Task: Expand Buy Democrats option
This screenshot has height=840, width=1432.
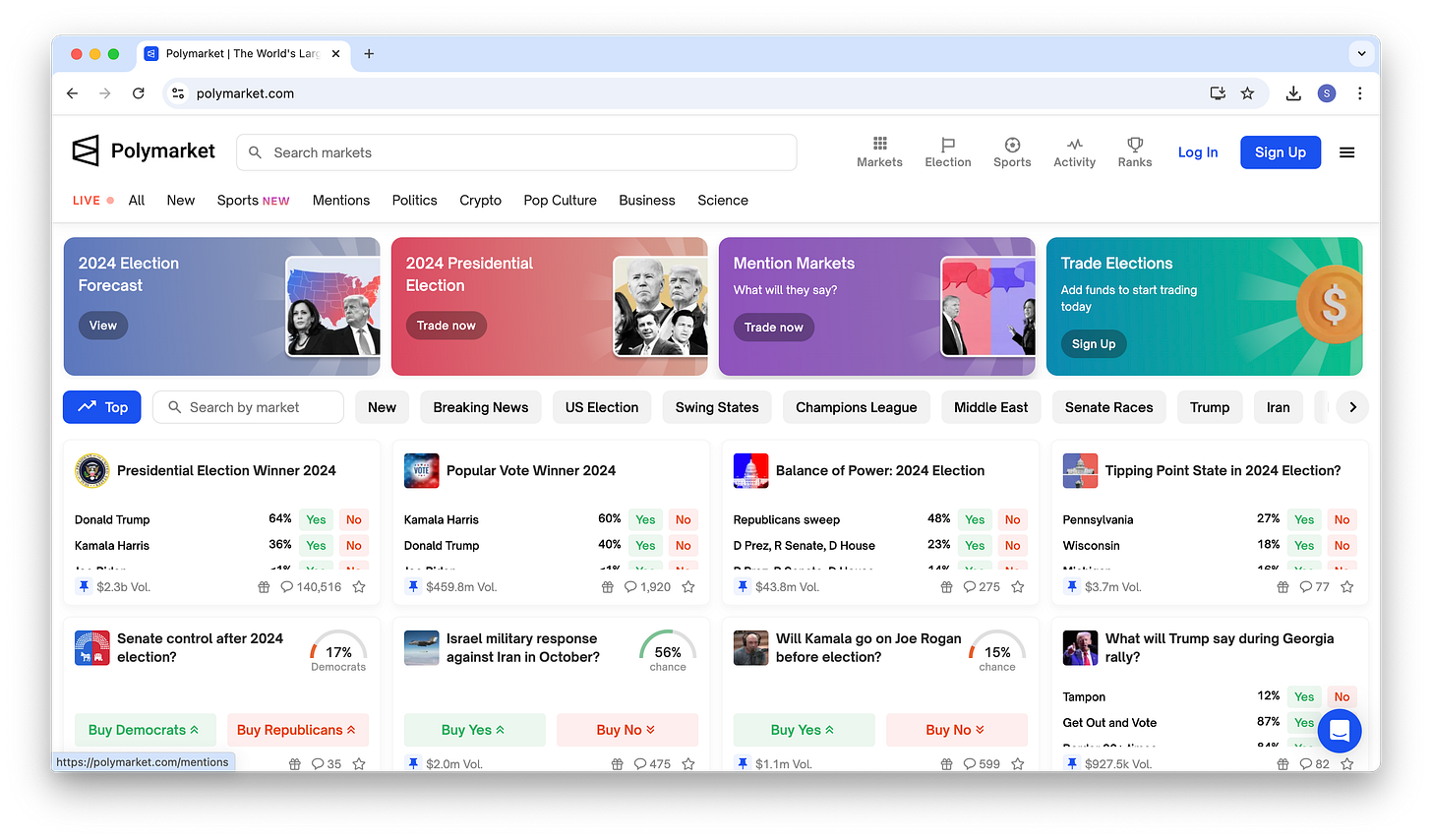Action: (x=146, y=730)
